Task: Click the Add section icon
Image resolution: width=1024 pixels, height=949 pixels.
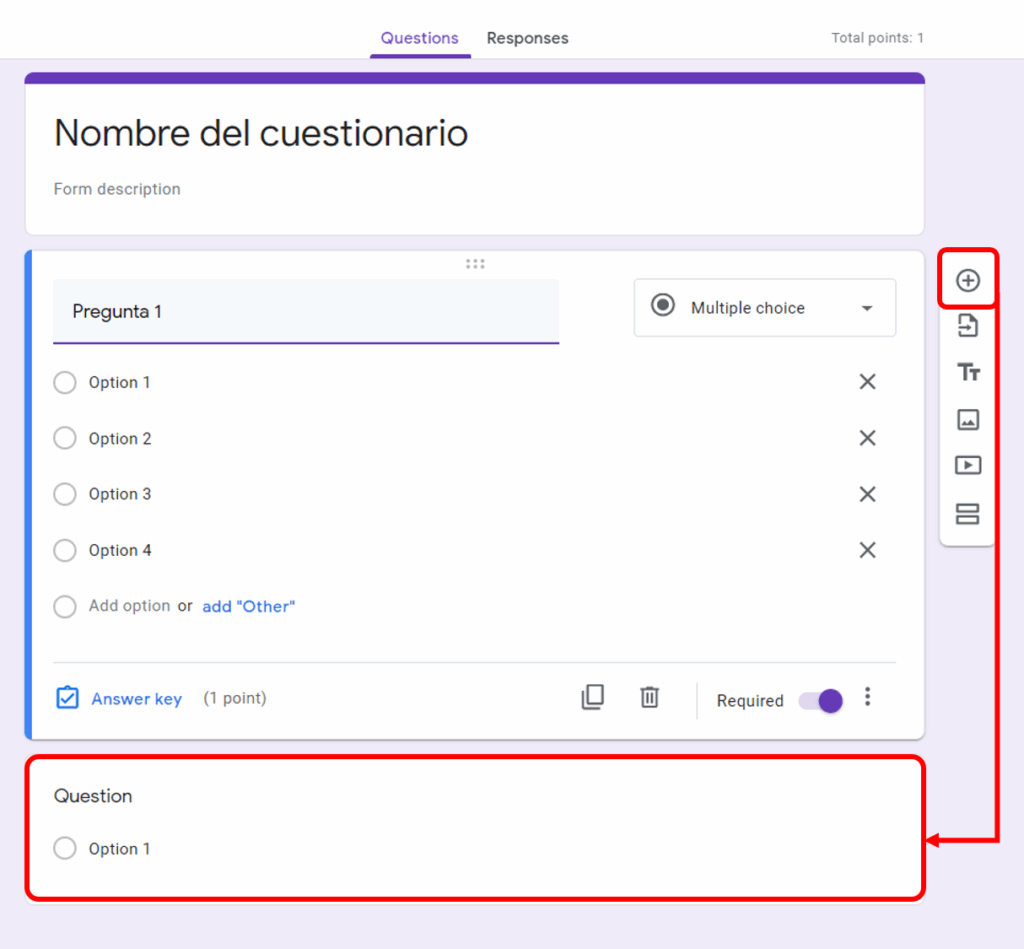Action: (x=967, y=514)
